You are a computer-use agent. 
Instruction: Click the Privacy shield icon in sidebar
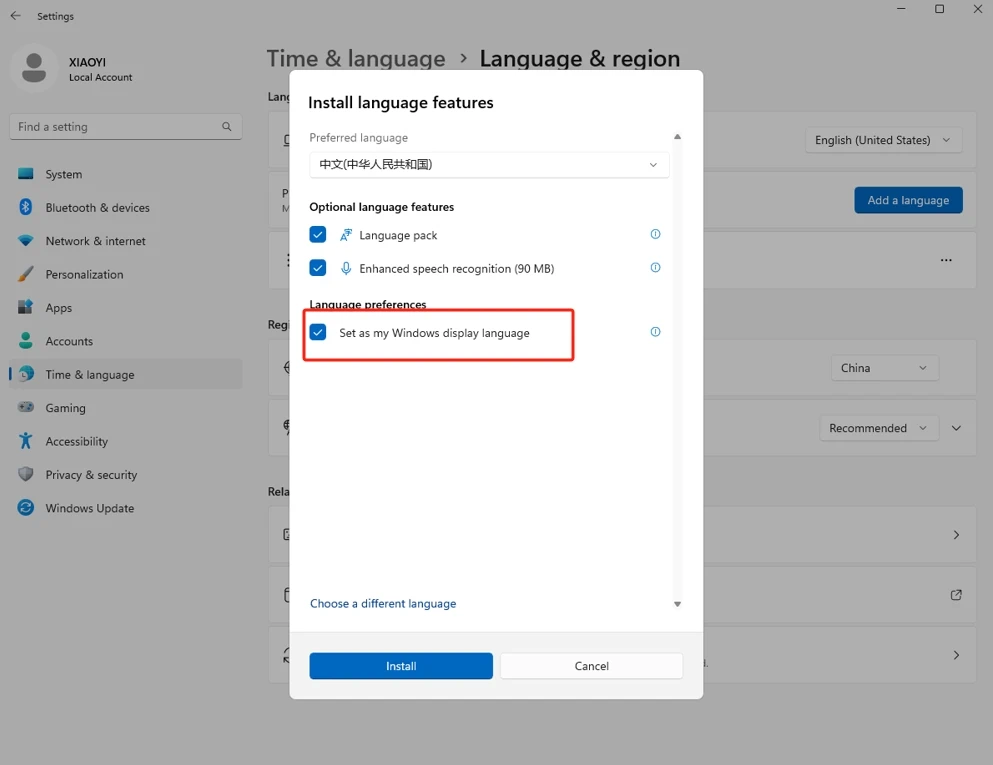click(25, 474)
